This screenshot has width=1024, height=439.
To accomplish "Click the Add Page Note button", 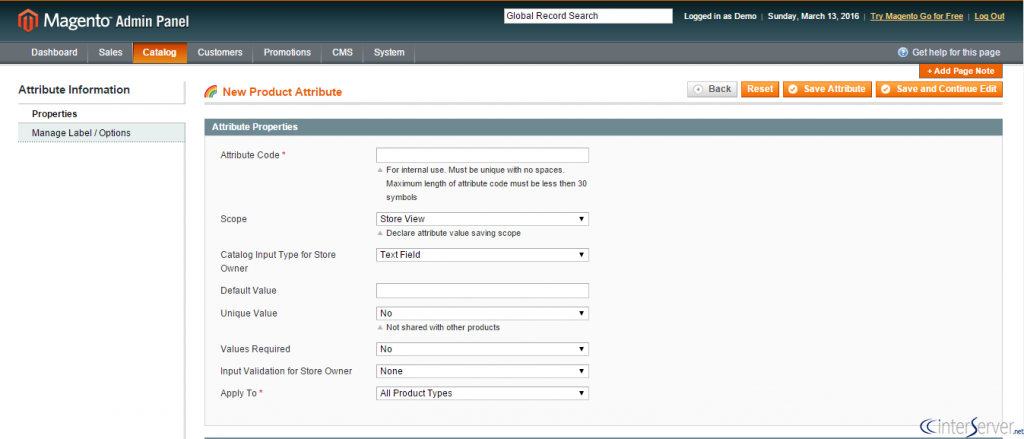I will click(960, 71).
